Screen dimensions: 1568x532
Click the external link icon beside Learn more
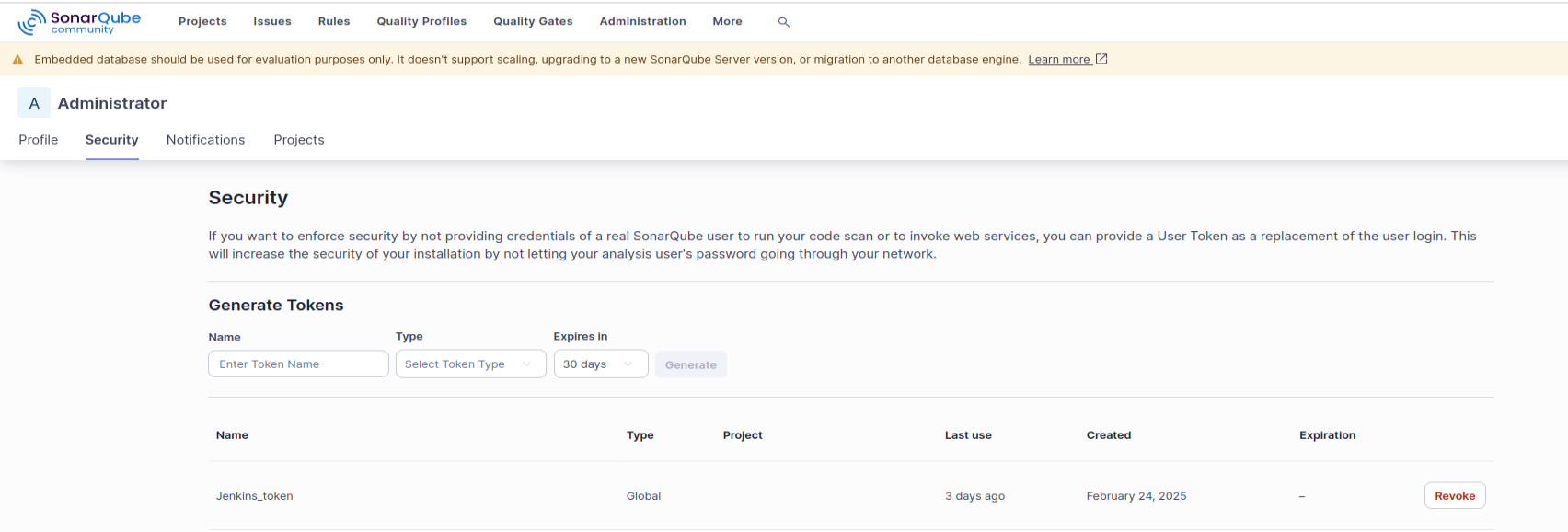[x=1101, y=59]
